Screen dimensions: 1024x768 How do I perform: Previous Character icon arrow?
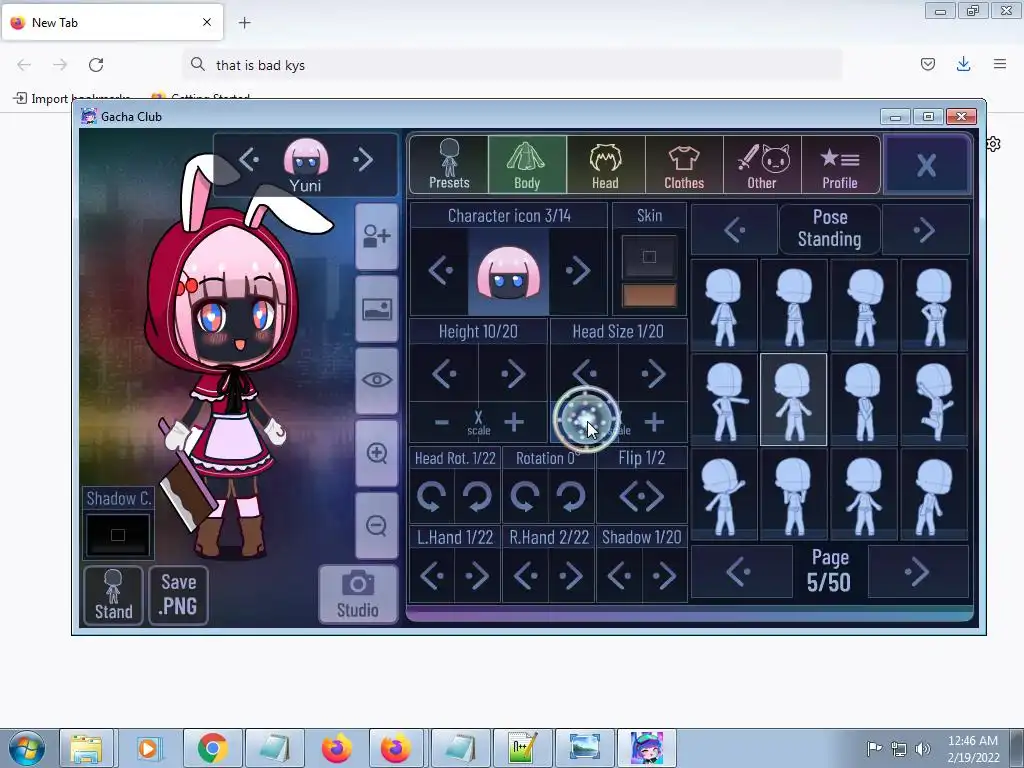[x=440, y=270]
